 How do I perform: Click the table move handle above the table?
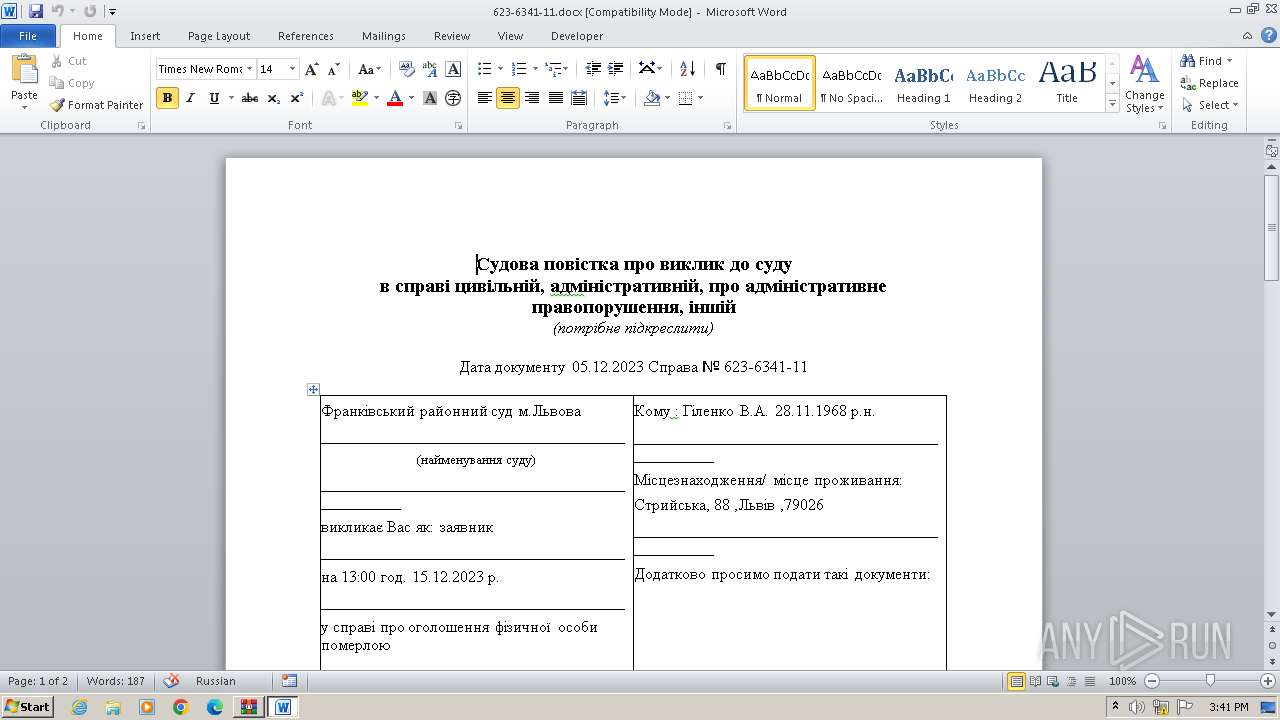pyautogui.click(x=313, y=389)
